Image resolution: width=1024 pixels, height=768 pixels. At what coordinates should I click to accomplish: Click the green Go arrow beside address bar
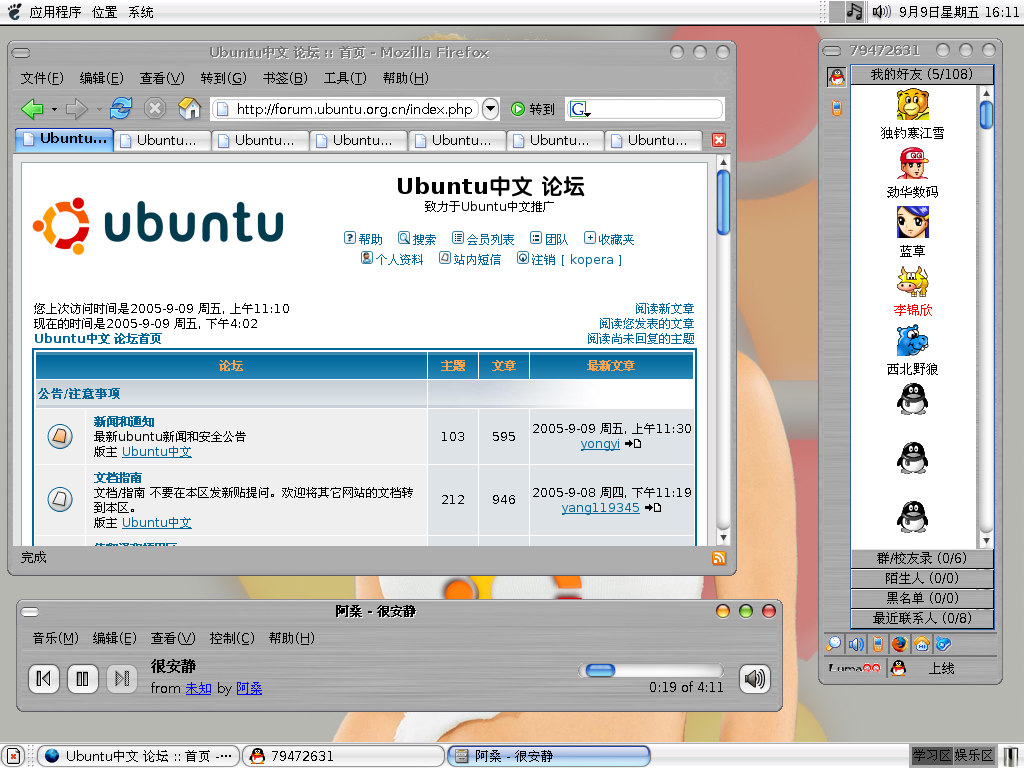pos(518,109)
